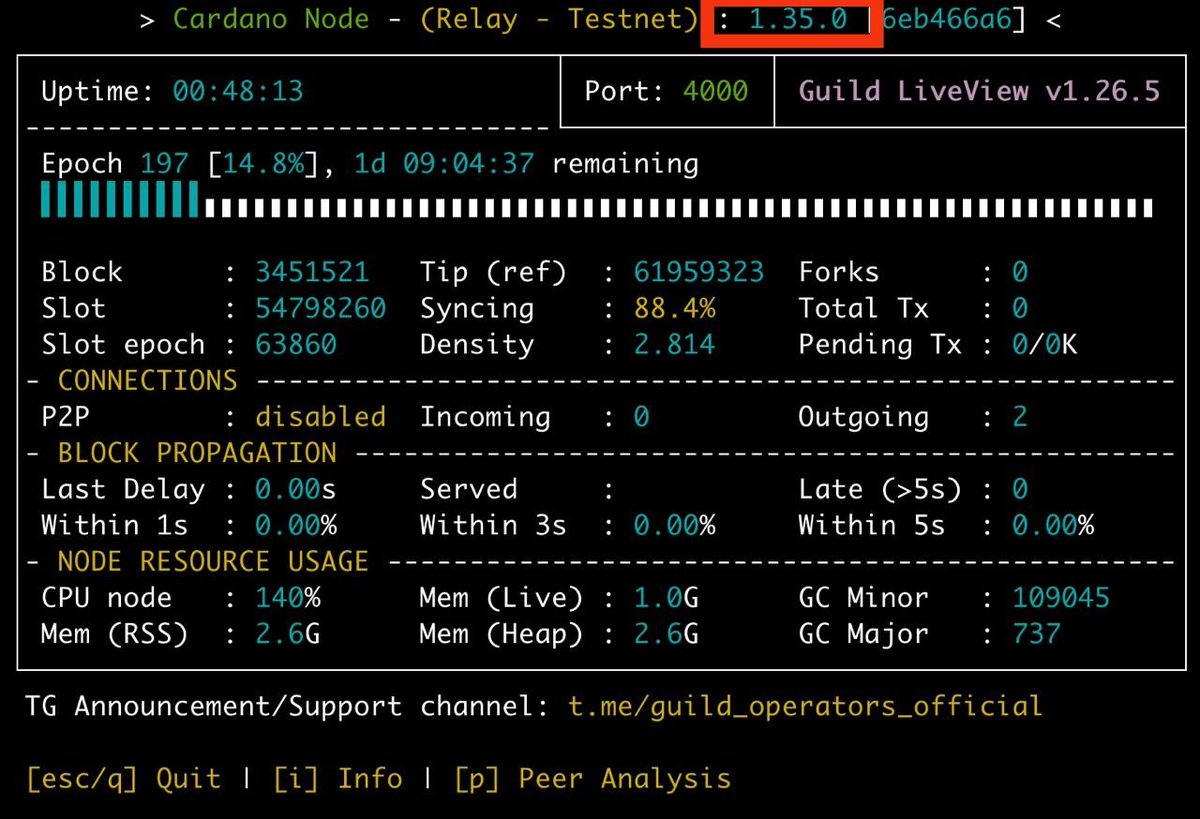Viewport: 1200px width, 819px height.
Task: Click the epoch progress bar
Action: pos(597,199)
